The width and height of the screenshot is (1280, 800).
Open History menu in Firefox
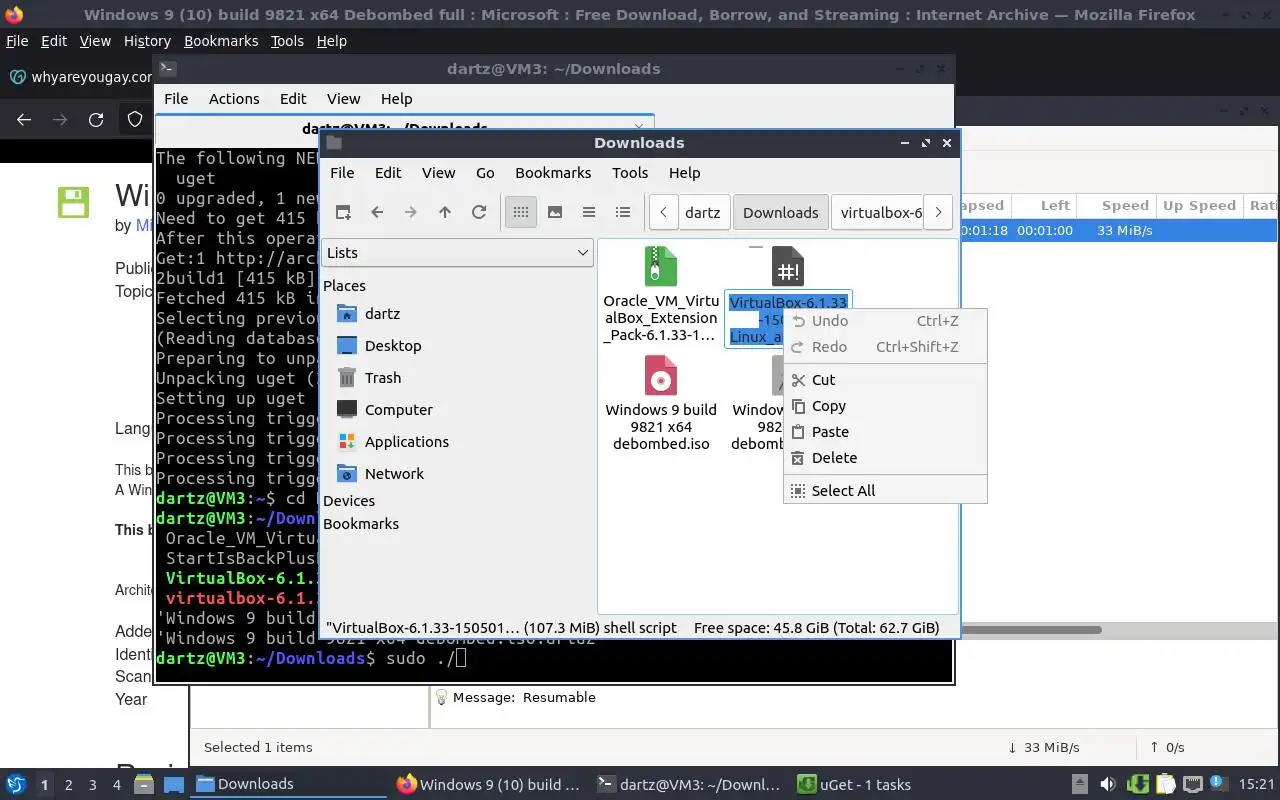click(x=147, y=41)
